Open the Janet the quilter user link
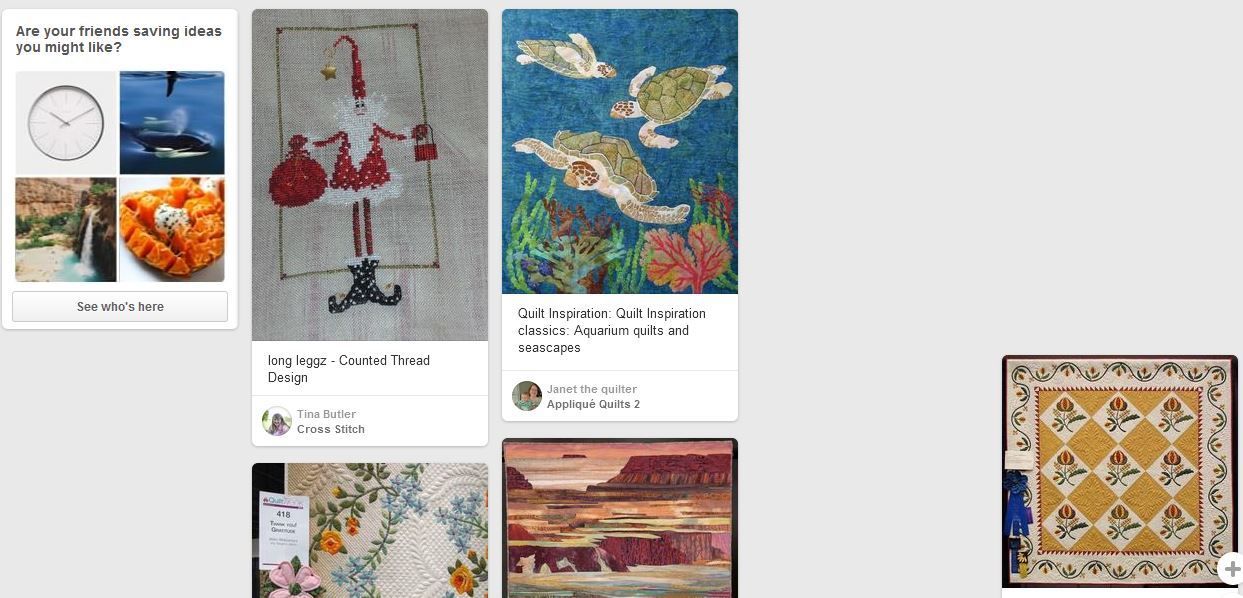 (x=592, y=389)
